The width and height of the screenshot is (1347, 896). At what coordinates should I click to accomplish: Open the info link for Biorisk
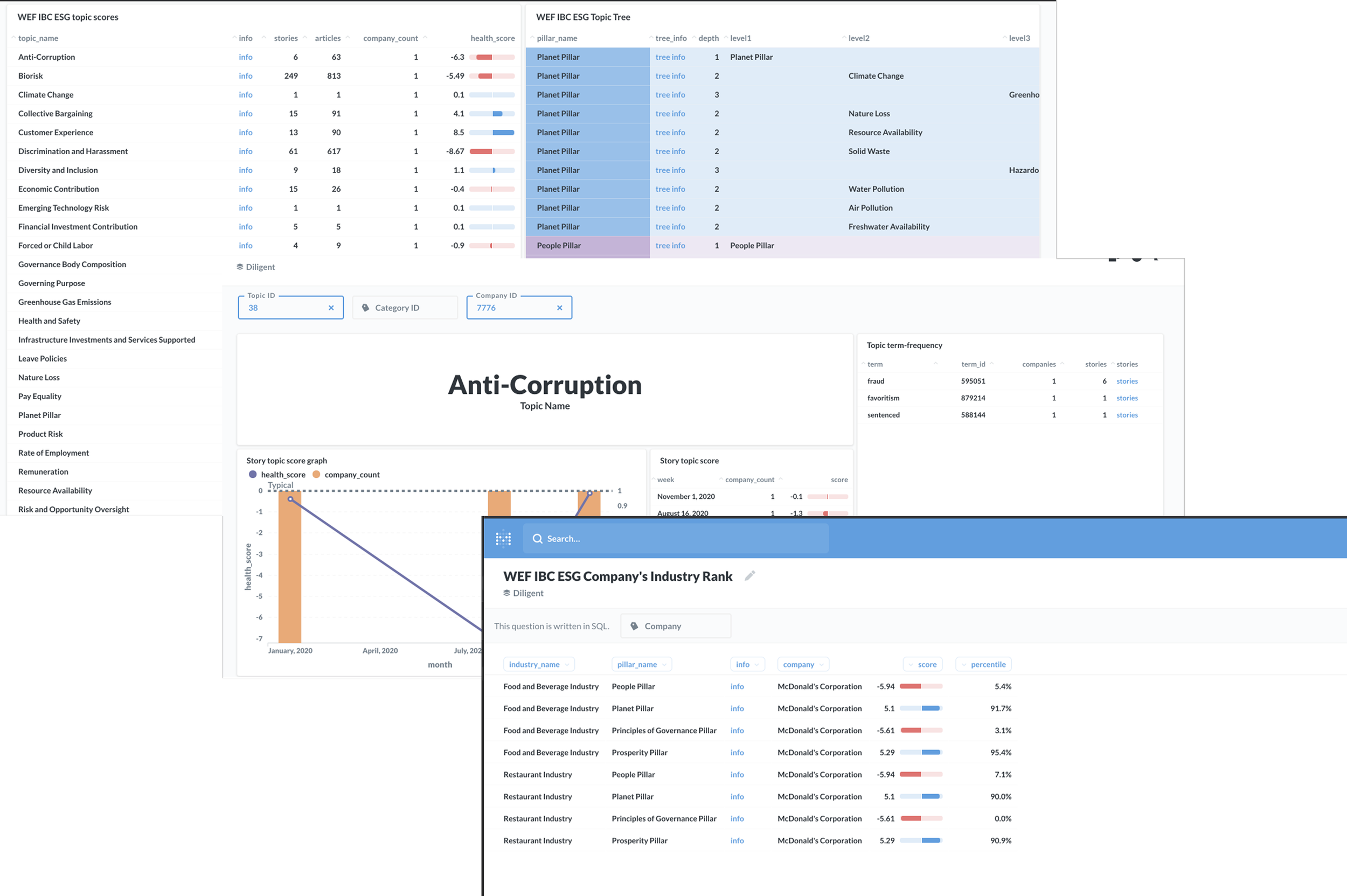click(x=245, y=76)
